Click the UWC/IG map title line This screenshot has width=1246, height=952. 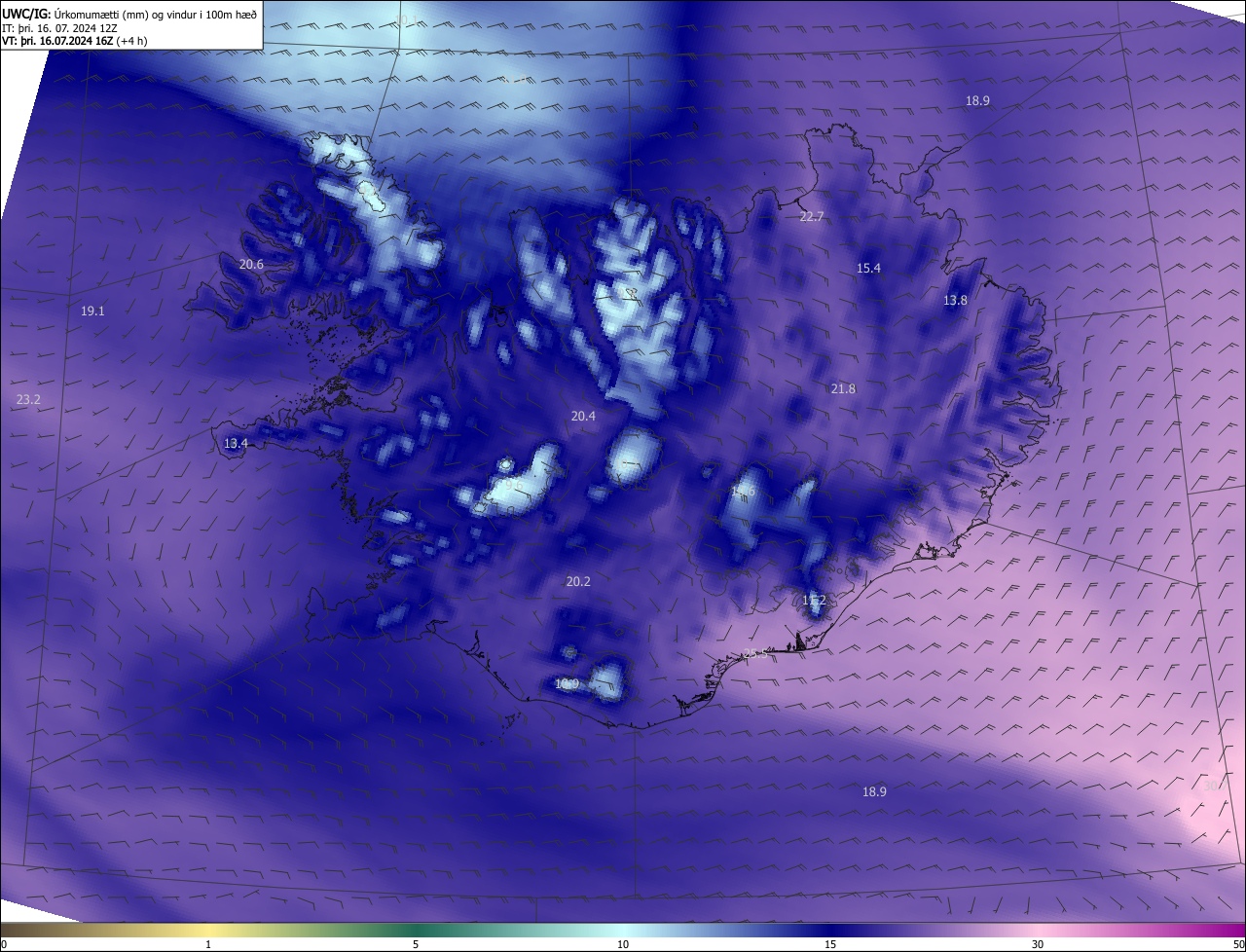coord(130,14)
